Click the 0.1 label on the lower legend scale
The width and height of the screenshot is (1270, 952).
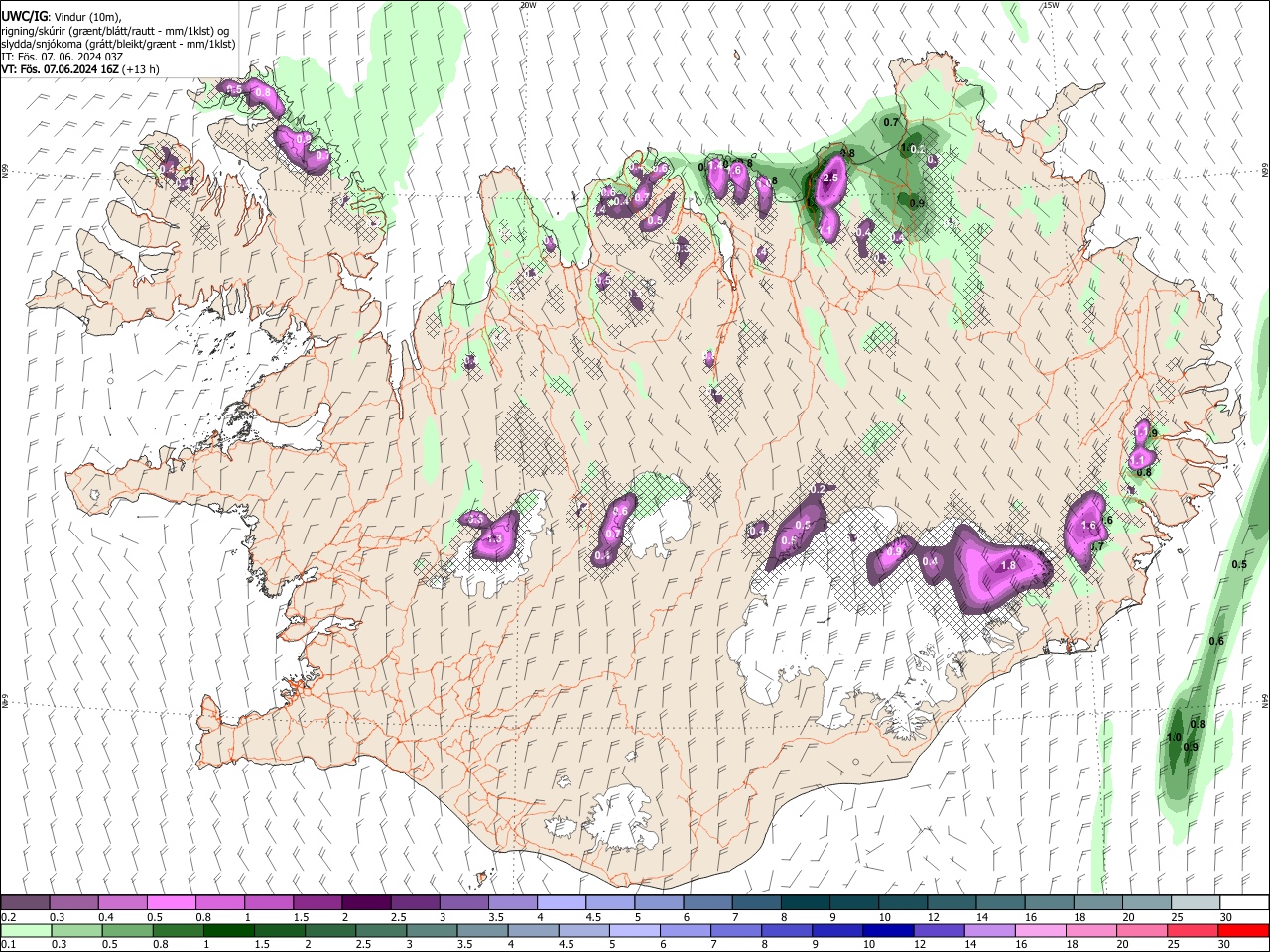[8, 944]
